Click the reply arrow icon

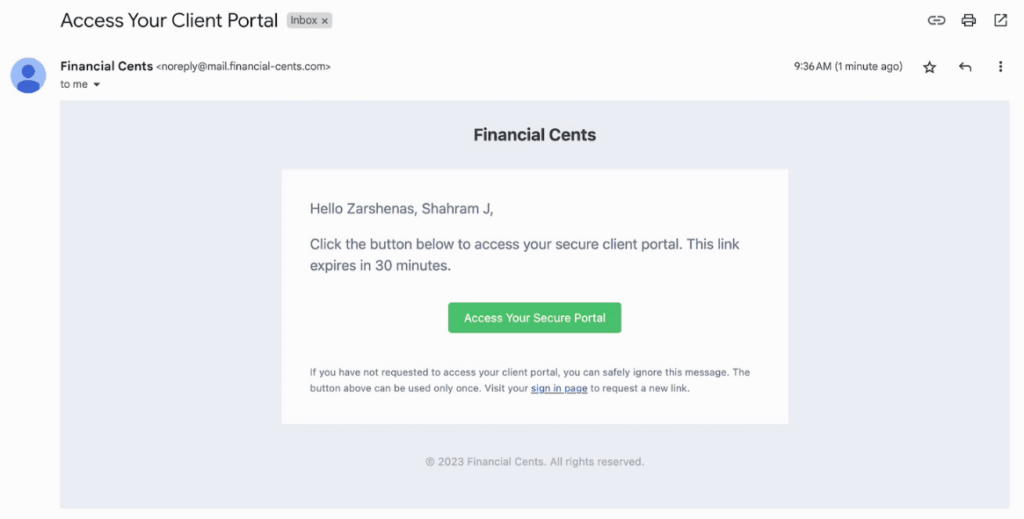click(965, 67)
